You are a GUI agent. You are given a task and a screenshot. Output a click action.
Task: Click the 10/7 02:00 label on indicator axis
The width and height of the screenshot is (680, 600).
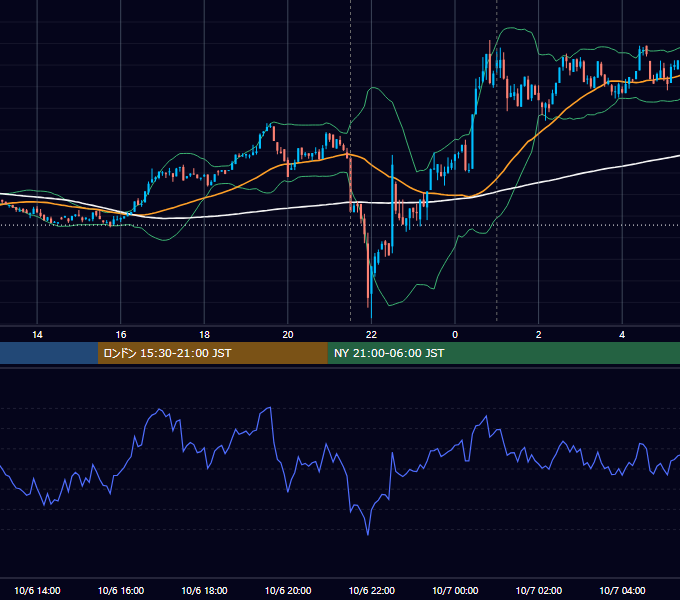click(539, 590)
